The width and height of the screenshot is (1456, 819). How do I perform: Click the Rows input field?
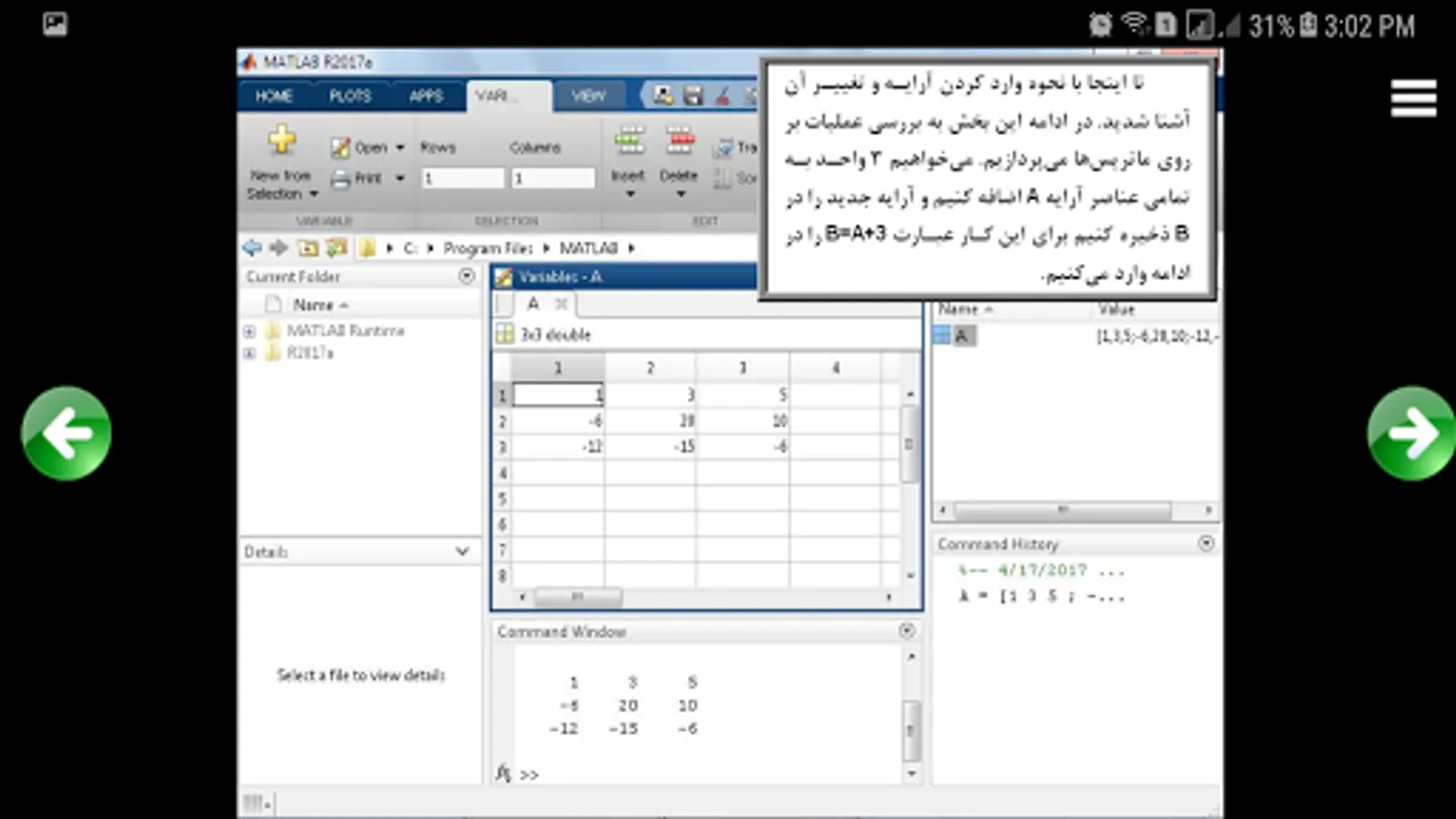pyautogui.click(x=462, y=178)
